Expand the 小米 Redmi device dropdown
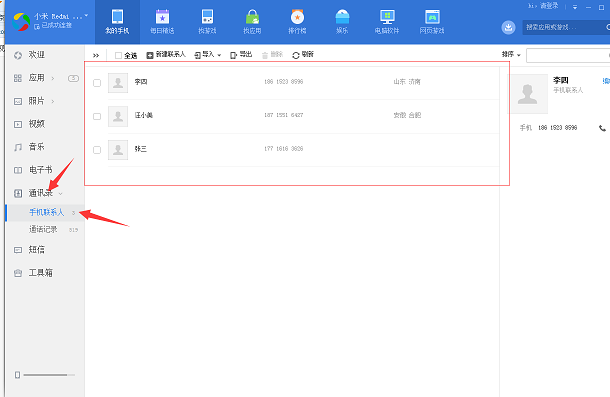The width and height of the screenshot is (610, 397). coord(86,16)
